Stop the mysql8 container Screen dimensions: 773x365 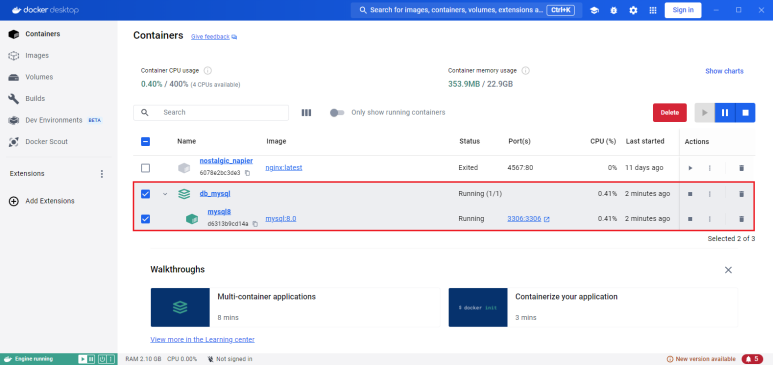click(690, 219)
